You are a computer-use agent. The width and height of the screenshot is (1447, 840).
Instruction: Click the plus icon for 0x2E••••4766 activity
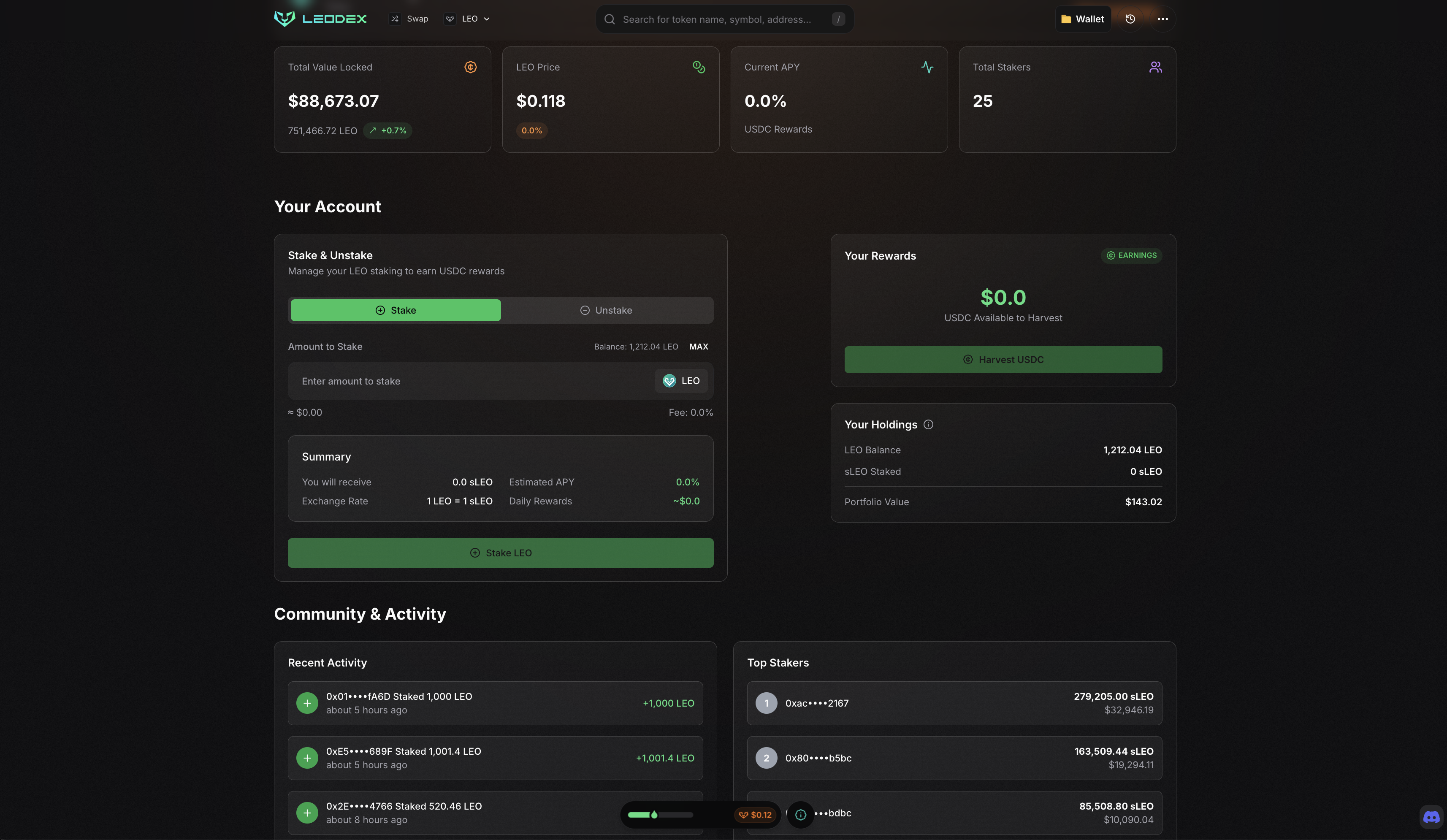[307, 813]
